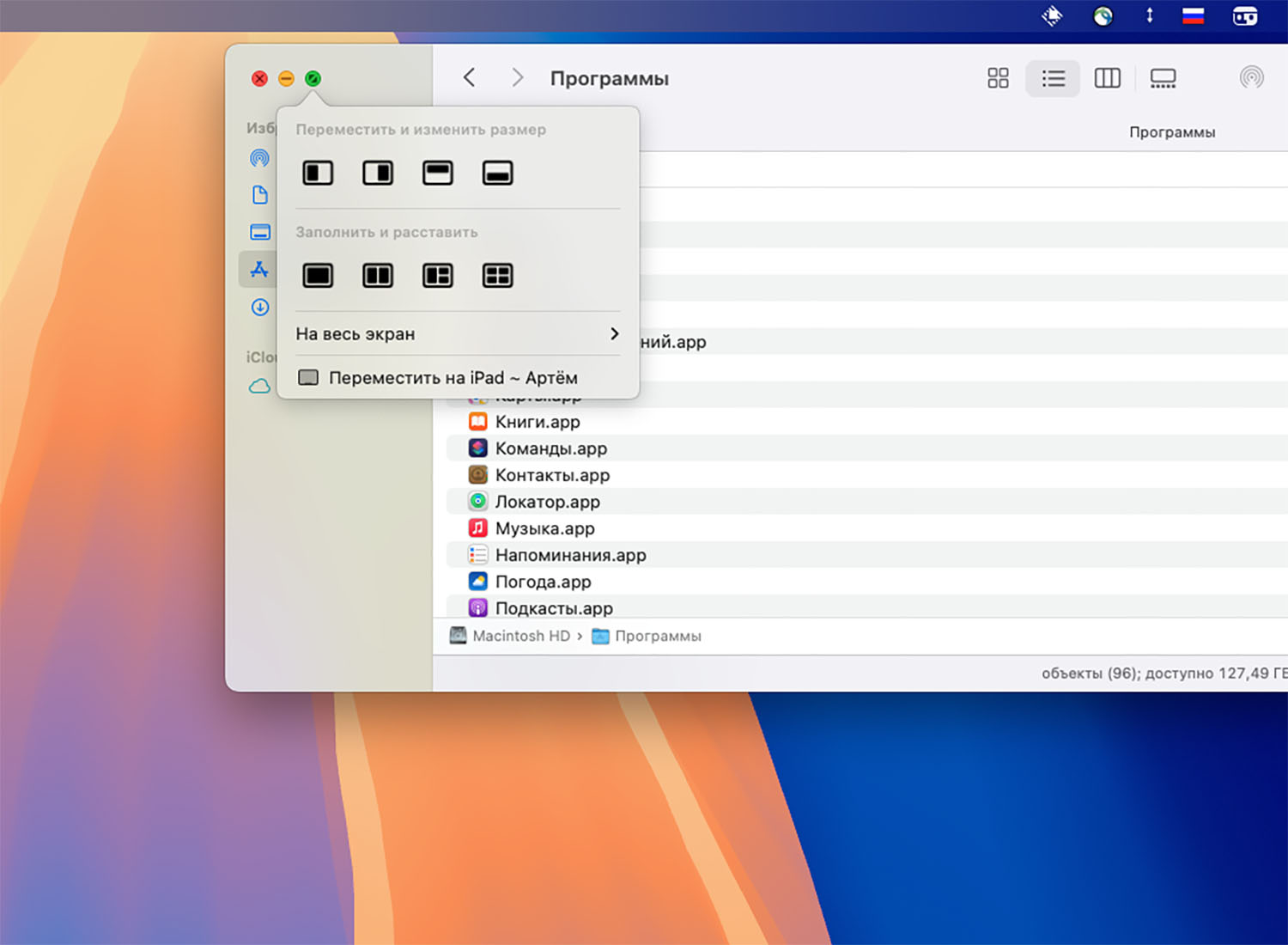Viewport: 1288px width, 945px height.
Task: Arrange windows in four quarters
Action: [498, 276]
